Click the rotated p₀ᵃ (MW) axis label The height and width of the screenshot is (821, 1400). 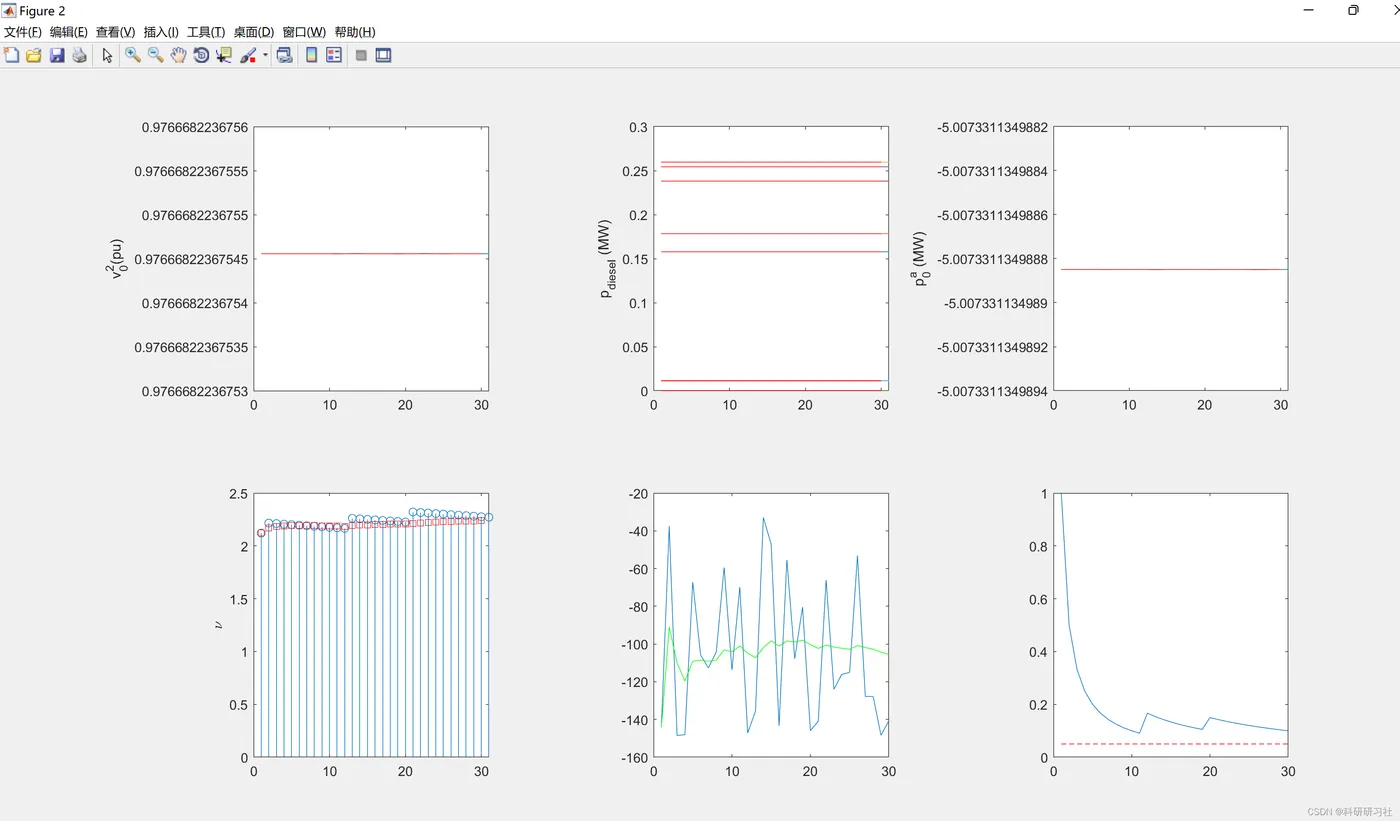coord(919,259)
